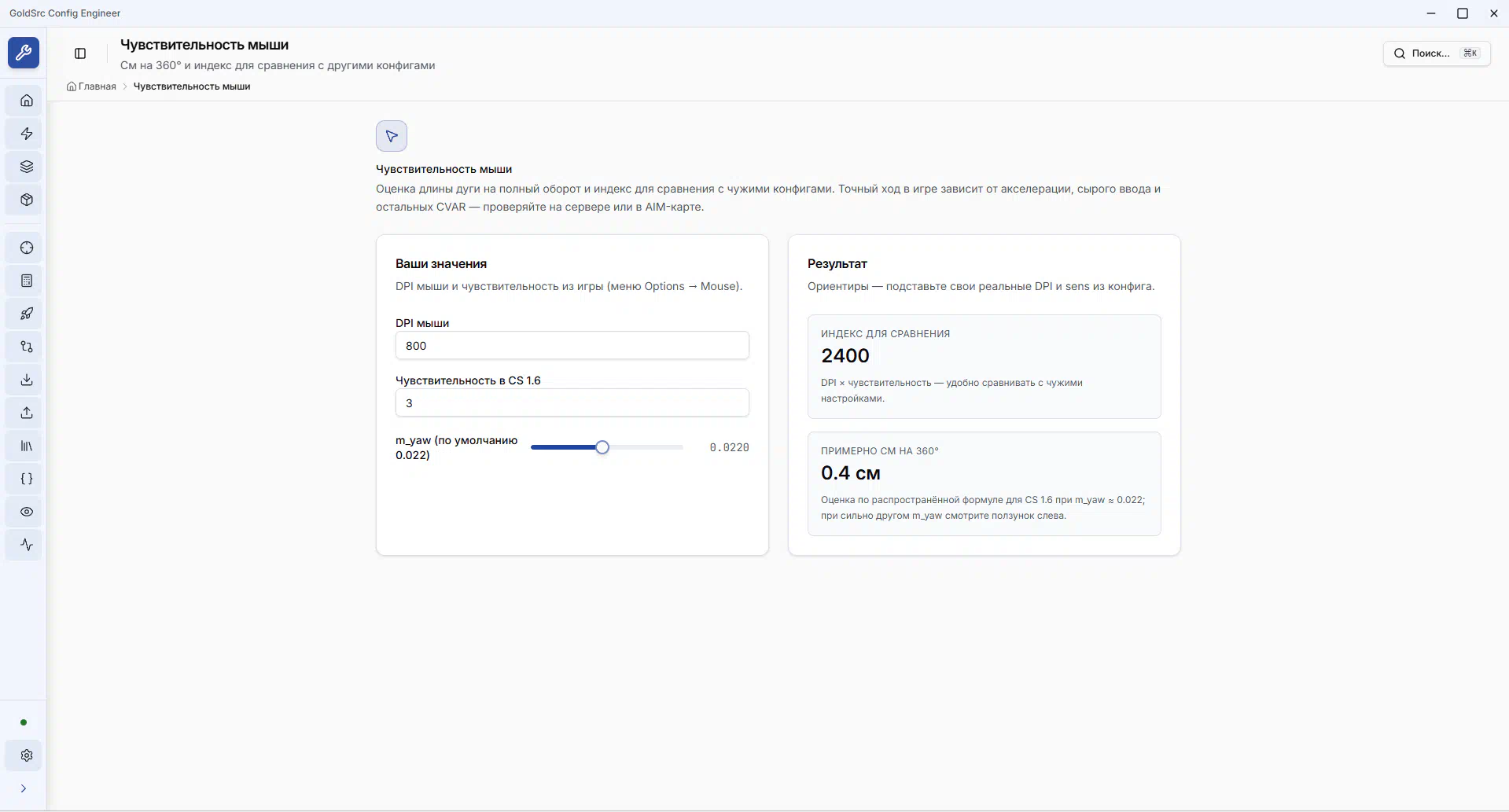Open the eye preview sidebar section
Image resolution: width=1509 pixels, height=812 pixels.
tap(27, 513)
